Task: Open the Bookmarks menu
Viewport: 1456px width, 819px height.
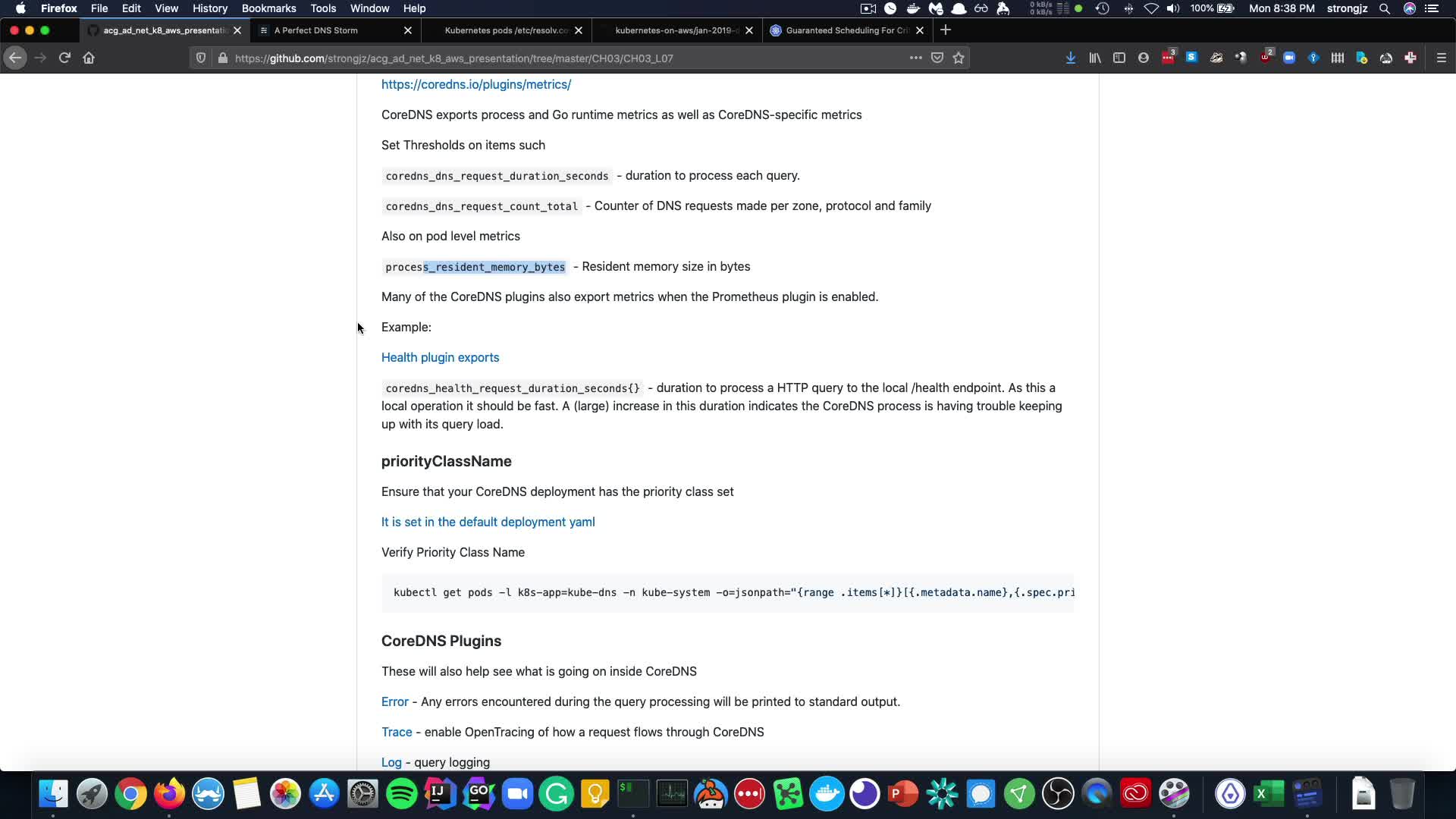Action: pyautogui.click(x=268, y=8)
